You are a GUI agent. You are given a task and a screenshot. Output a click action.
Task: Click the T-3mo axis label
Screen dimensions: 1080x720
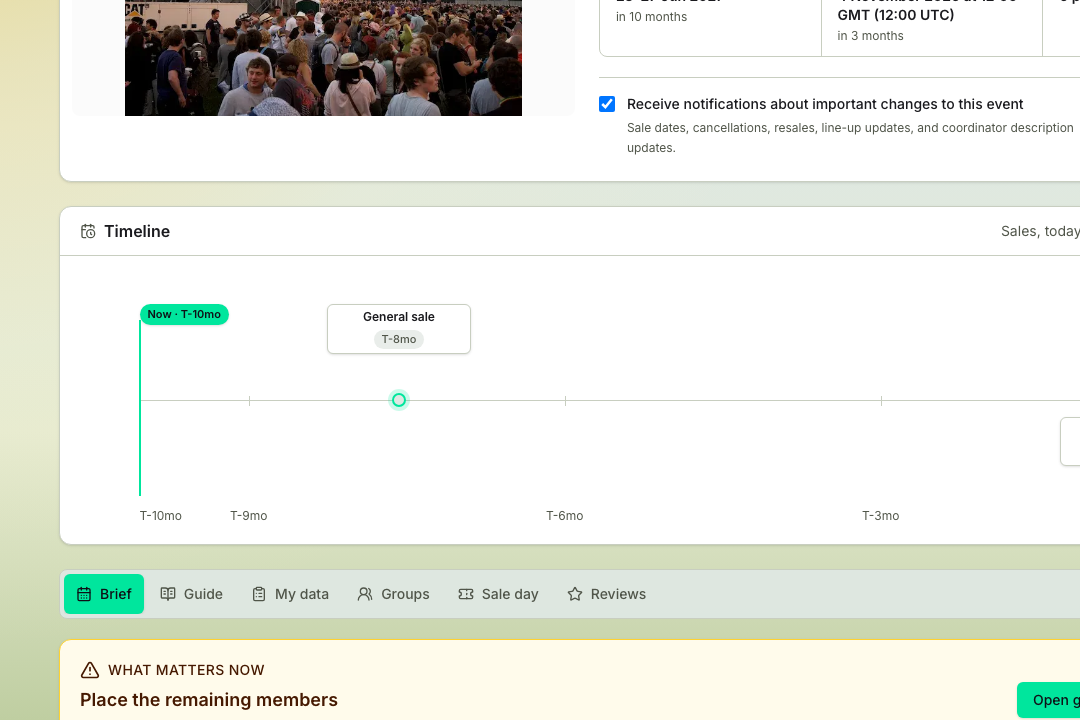click(x=881, y=515)
